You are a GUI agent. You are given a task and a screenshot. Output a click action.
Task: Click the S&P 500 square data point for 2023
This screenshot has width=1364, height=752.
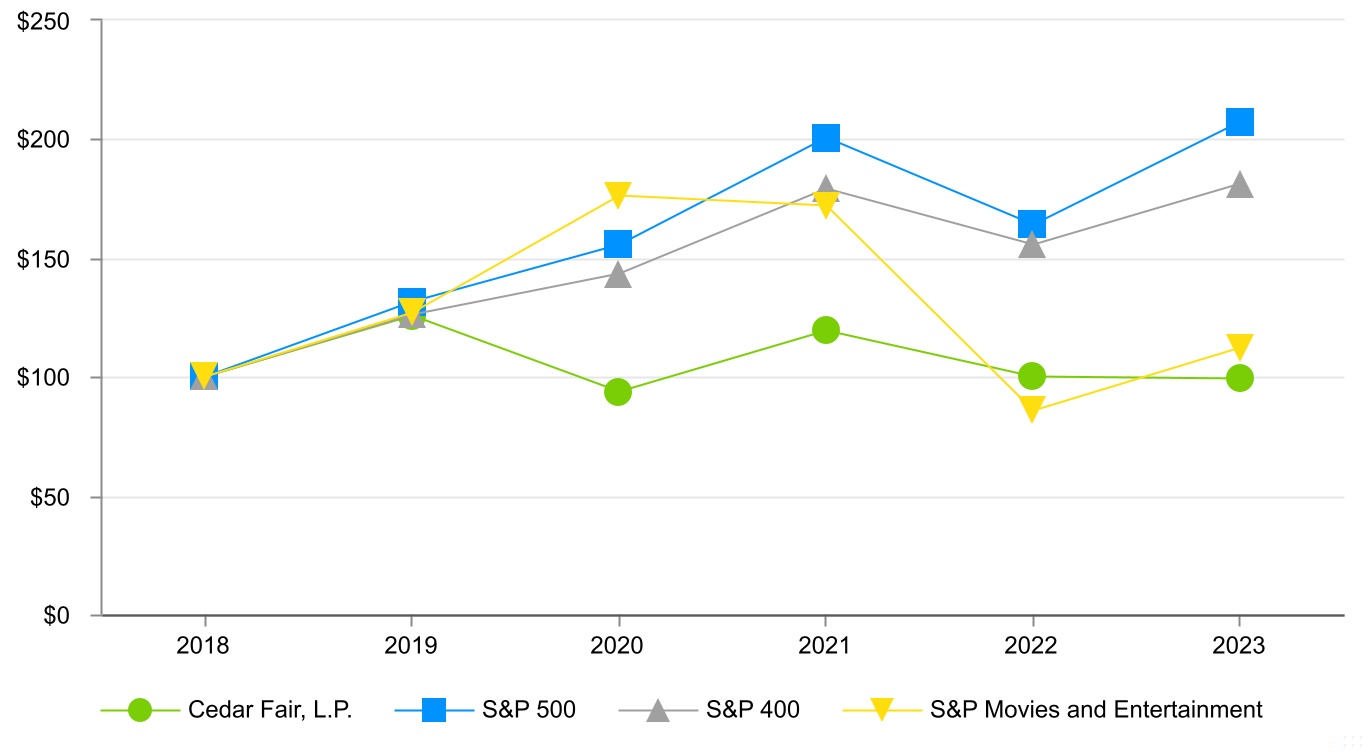click(x=1240, y=122)
